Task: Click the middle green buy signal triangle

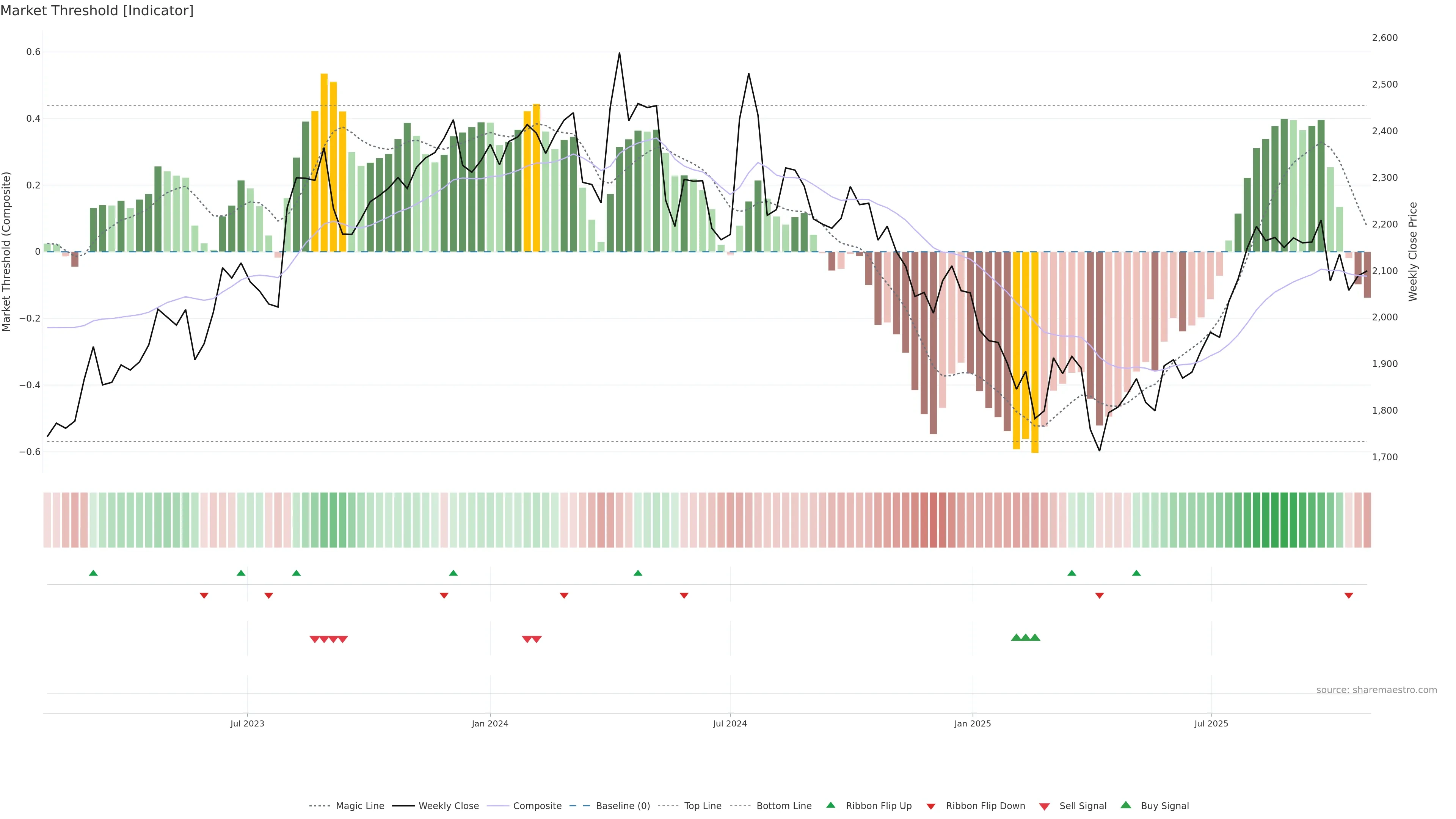Action: pos(1025,637)
